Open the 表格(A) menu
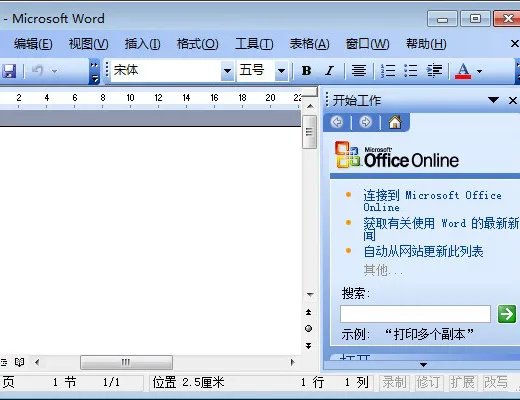Viewport: 520px width, 400px height. [x=309, y=44]
